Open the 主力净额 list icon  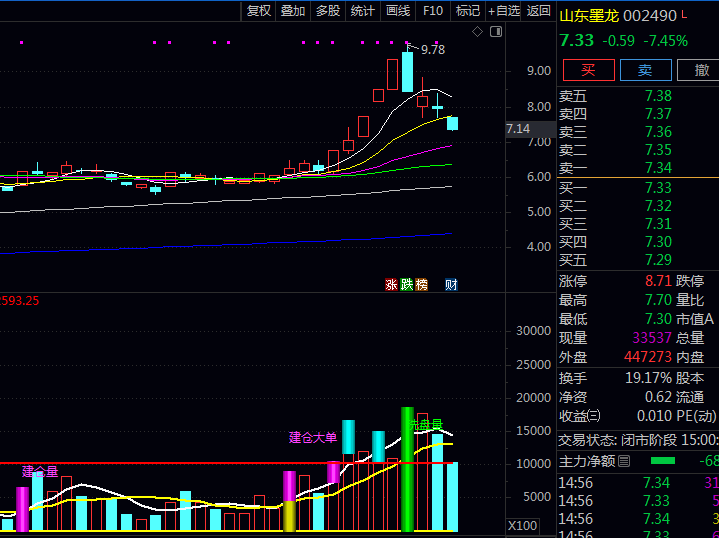click(x=624, y=461)
